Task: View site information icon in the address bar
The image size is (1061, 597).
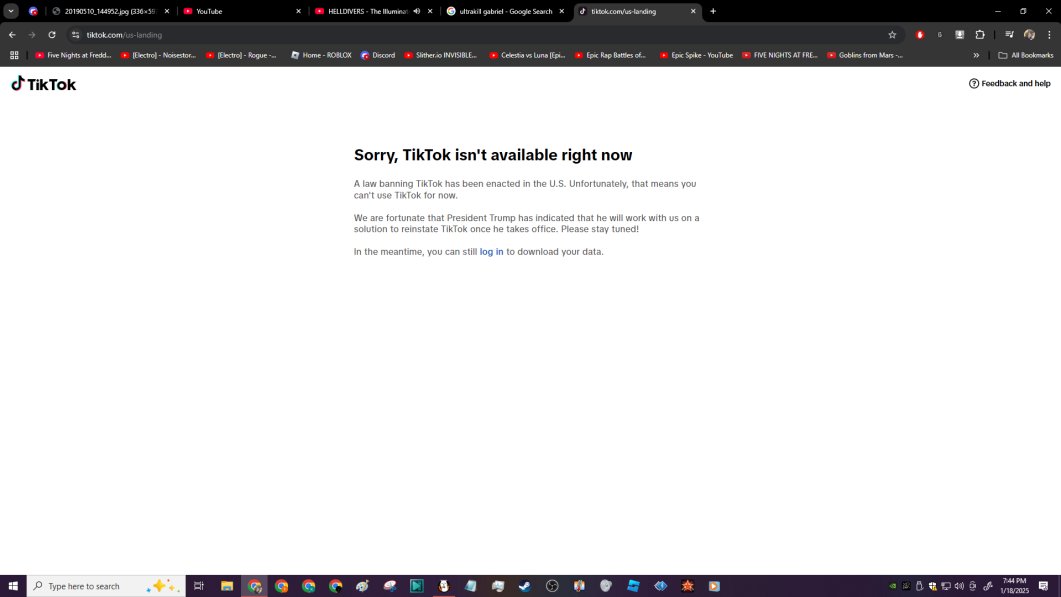Action: point(75,35)
